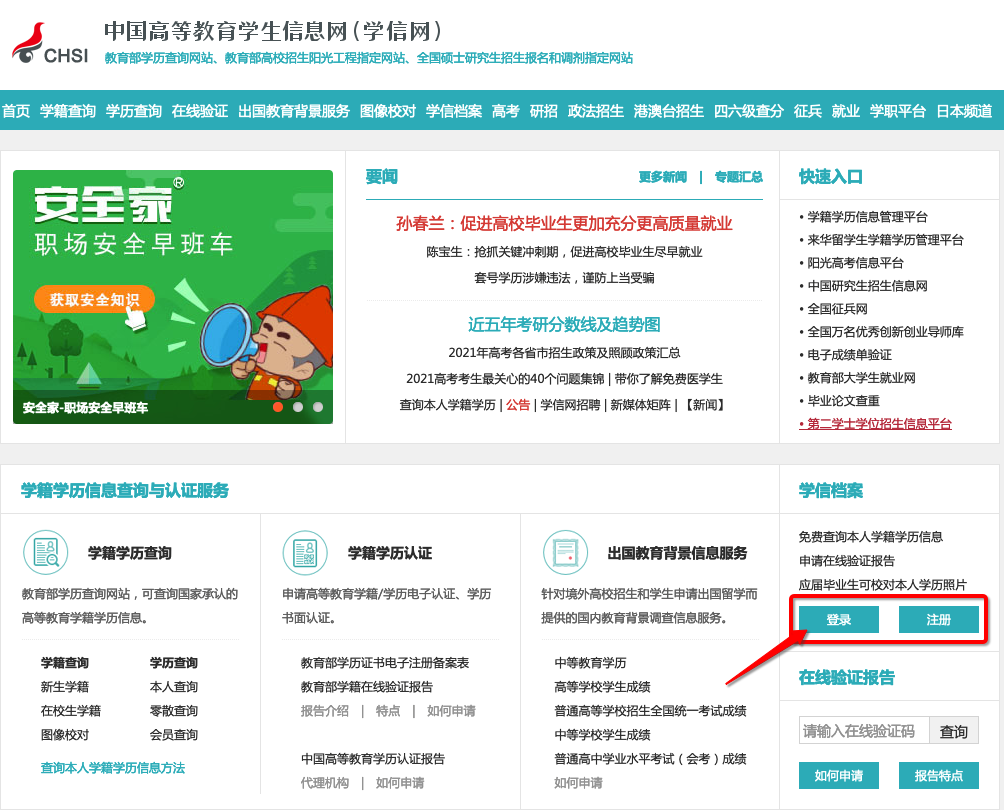Open 2021年高考各省市招生政策 article
Image resolution: width=1004 pixels, height=810 pixels.
pos(564,352)
